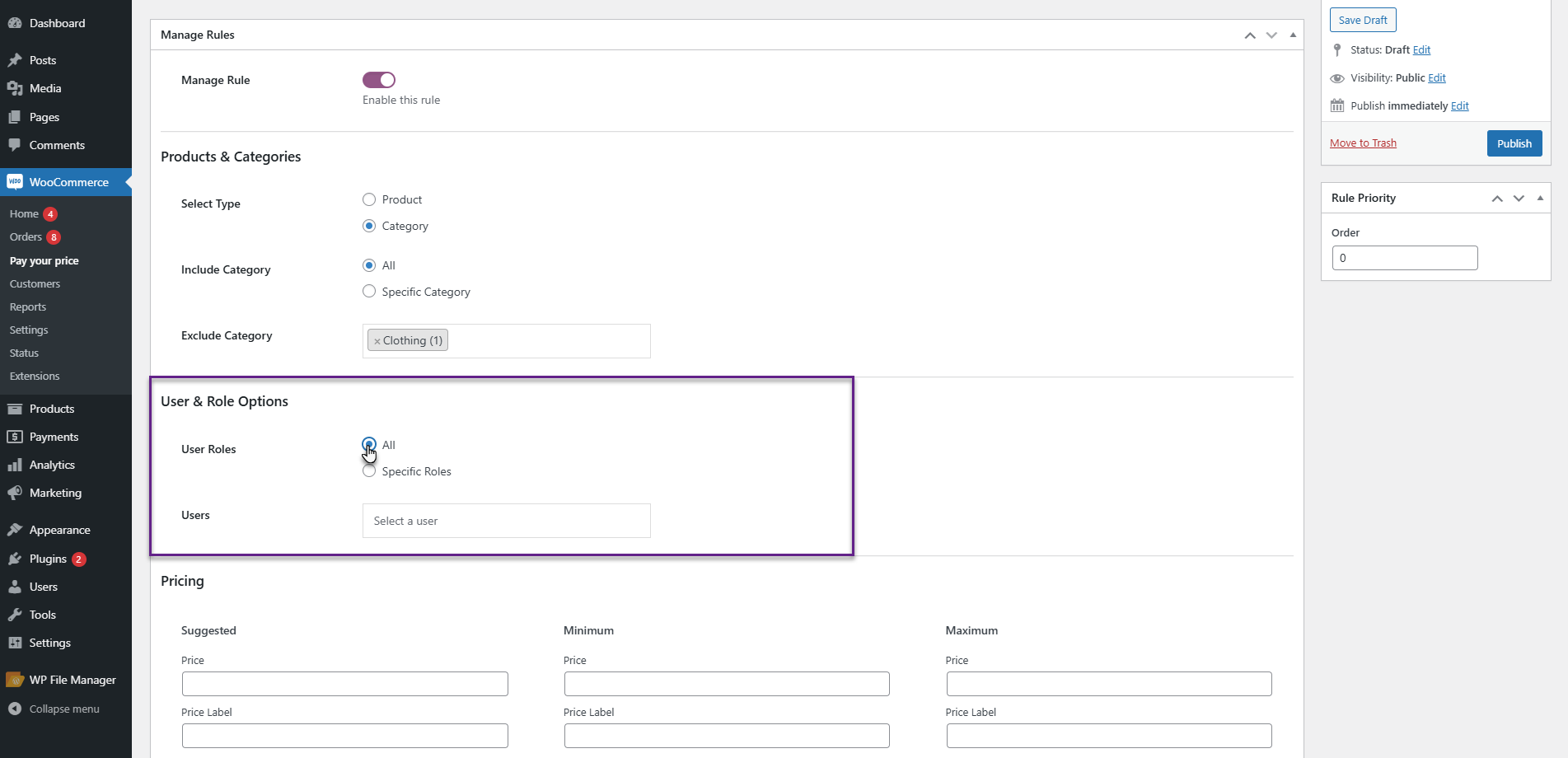Viewport: 1568px width, 758px height.
Task: Click the Analytics bar chart icon
Action: click(x=15, y=465)
